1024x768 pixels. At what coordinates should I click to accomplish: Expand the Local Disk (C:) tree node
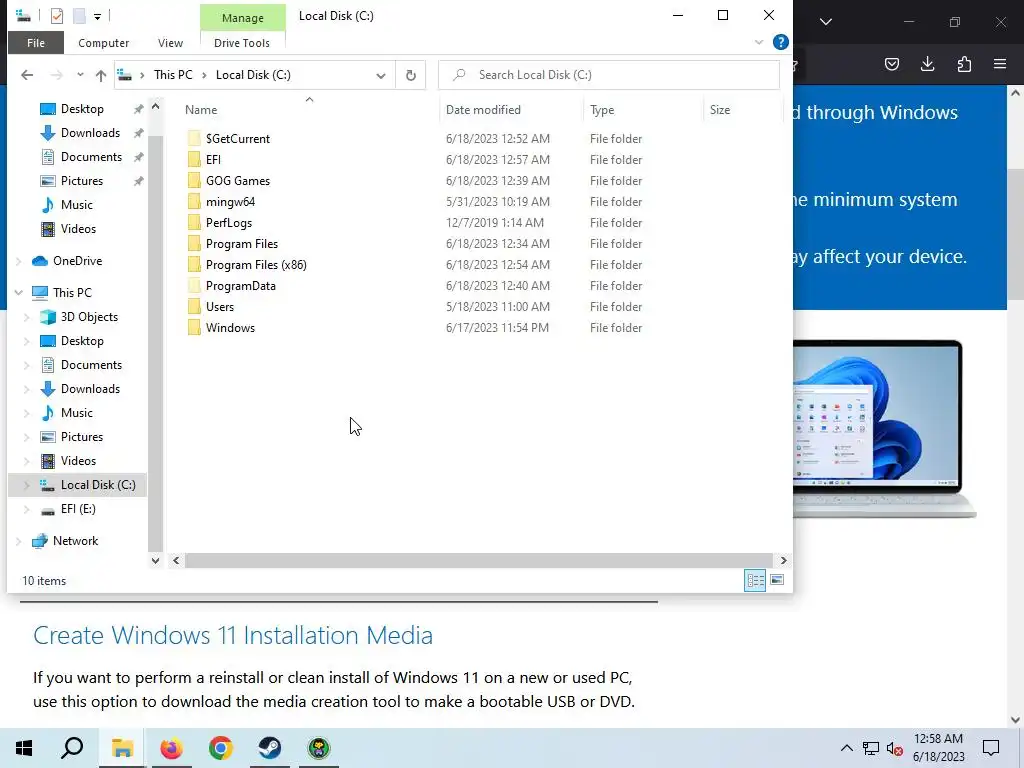27,485
